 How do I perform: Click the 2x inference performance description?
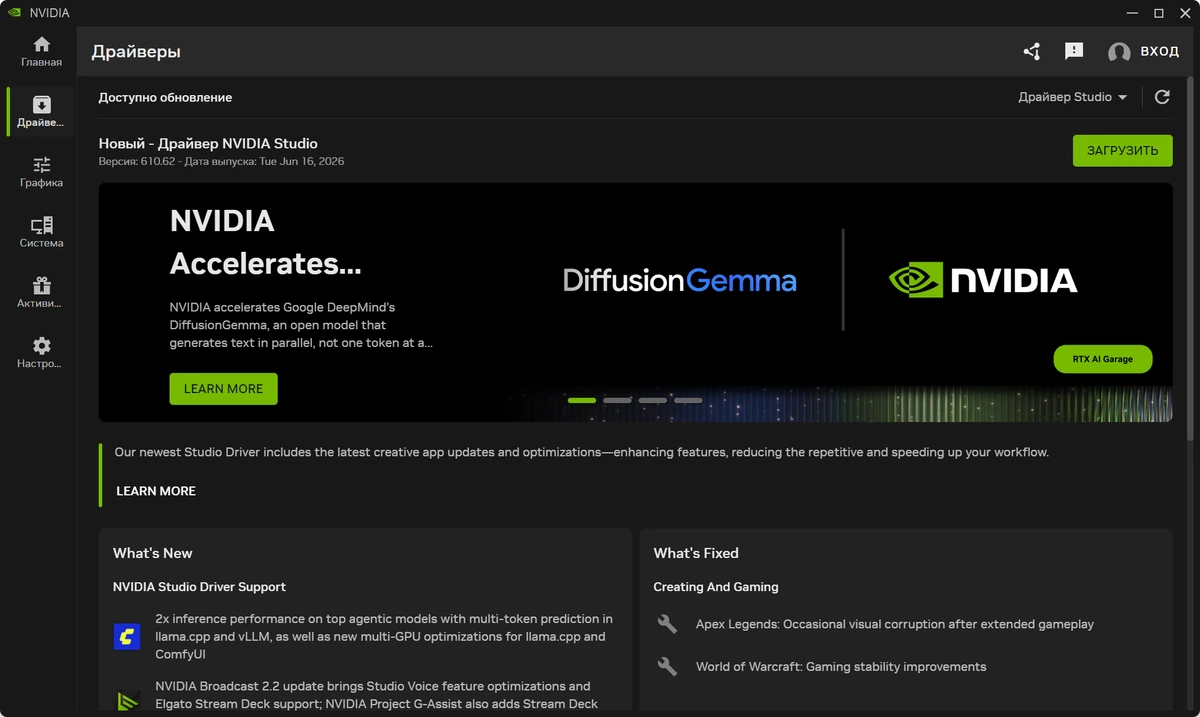(x=384, y=637)
